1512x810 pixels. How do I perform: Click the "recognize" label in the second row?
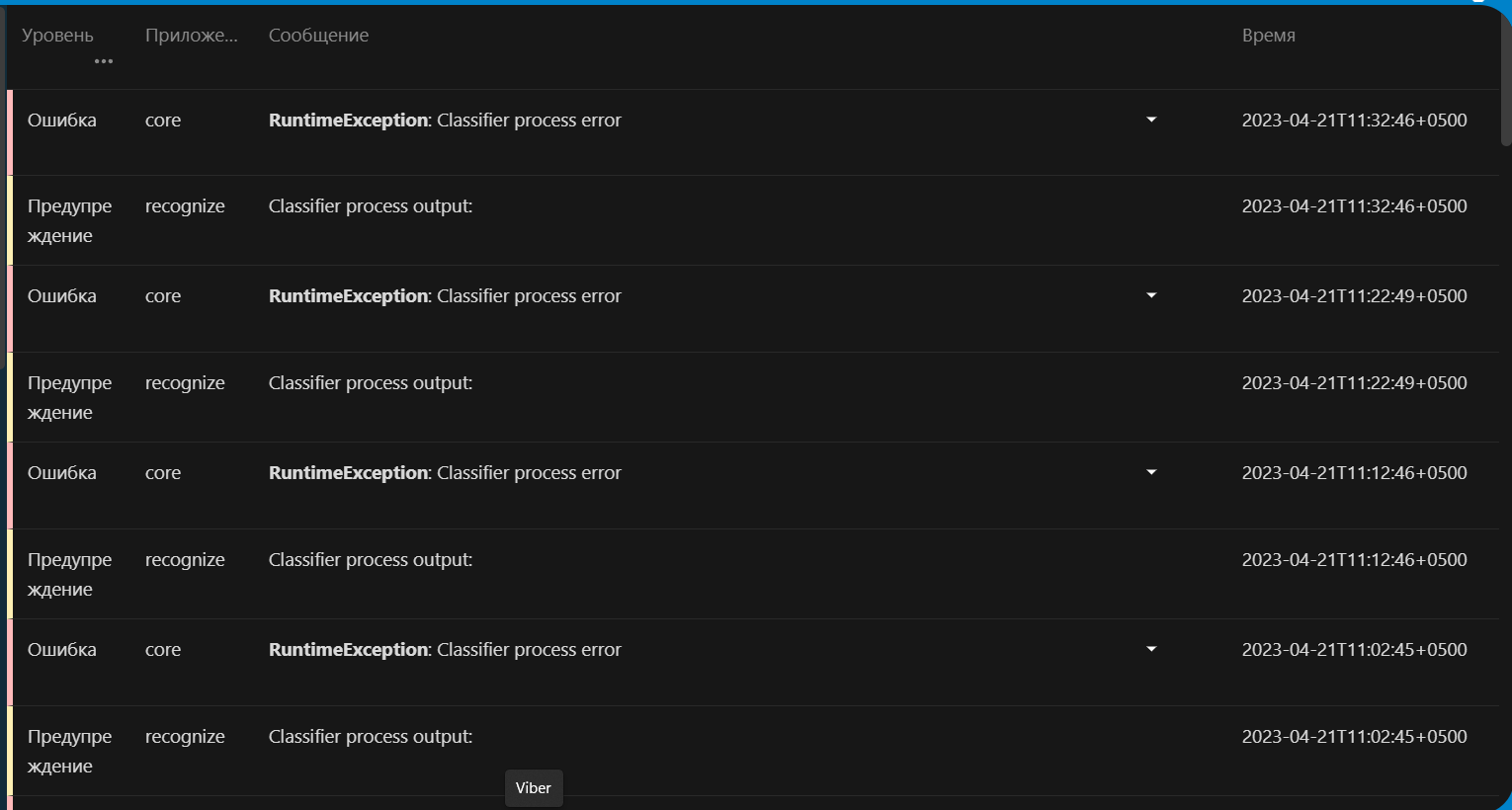185,205
